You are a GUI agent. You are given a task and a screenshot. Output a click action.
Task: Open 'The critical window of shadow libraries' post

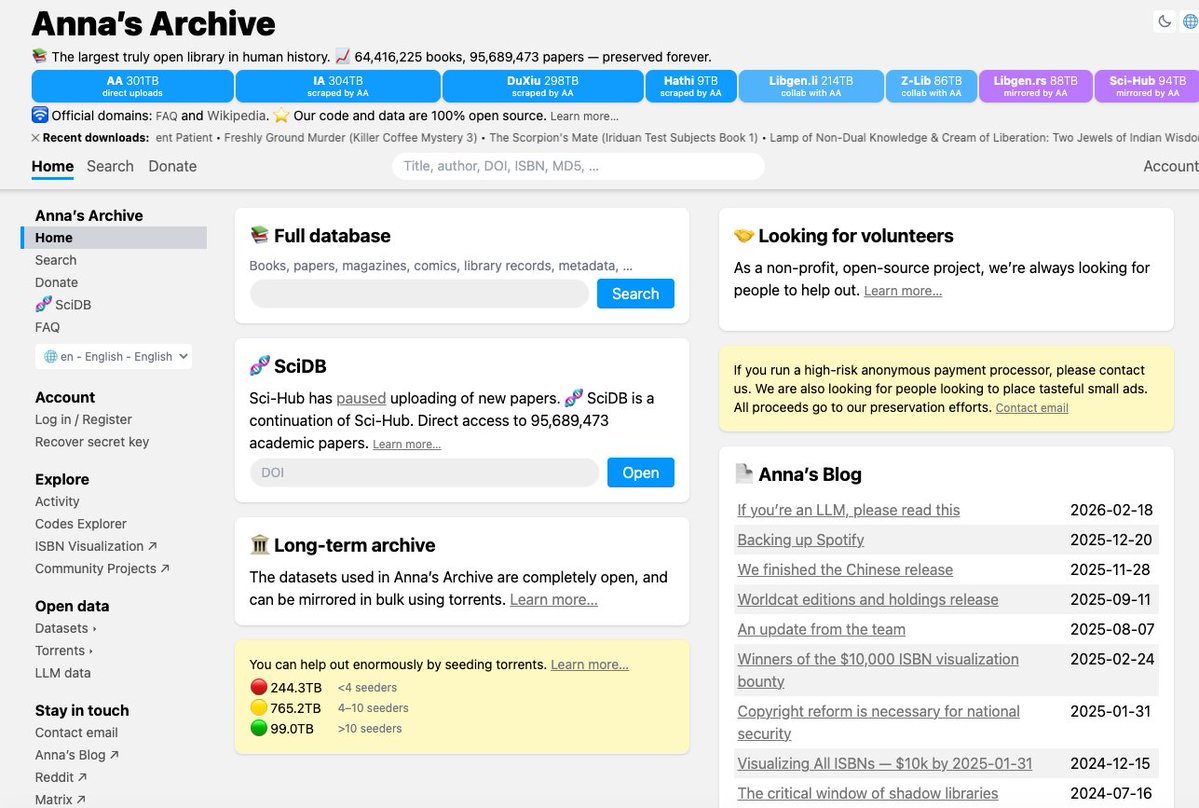[x=868, y=793]
